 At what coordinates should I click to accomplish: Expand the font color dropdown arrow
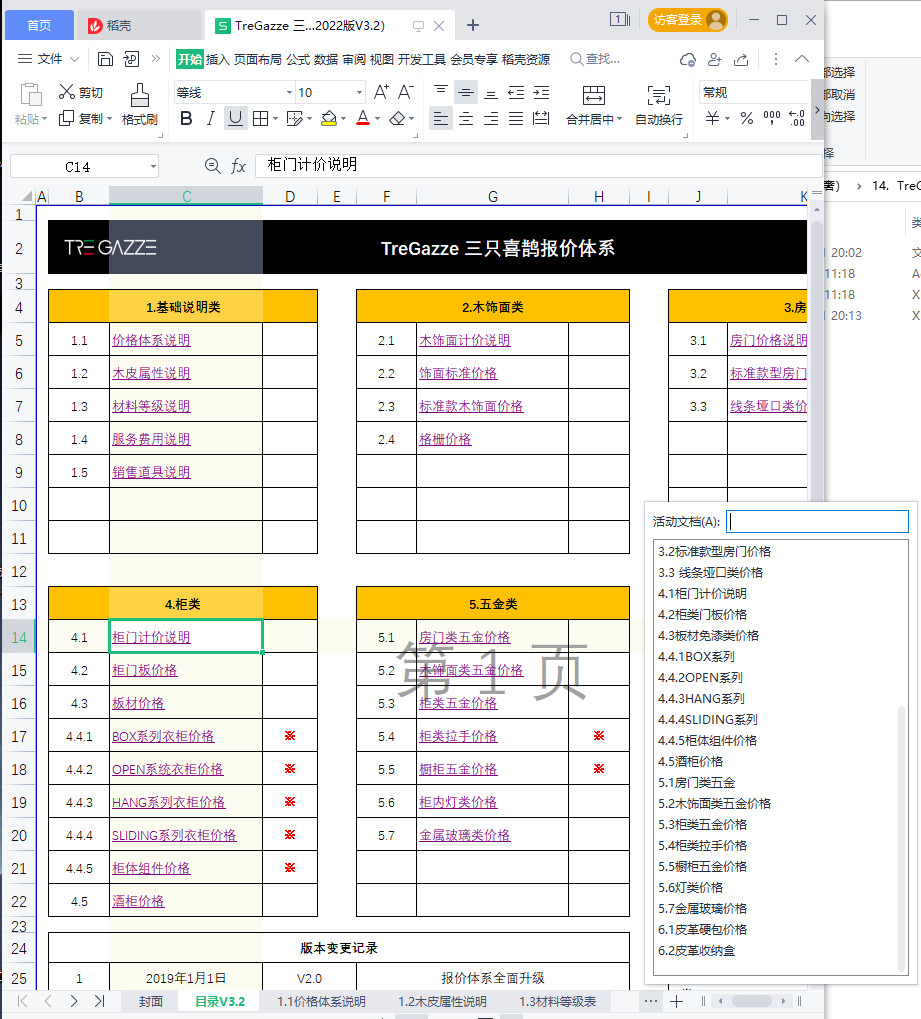378,119
